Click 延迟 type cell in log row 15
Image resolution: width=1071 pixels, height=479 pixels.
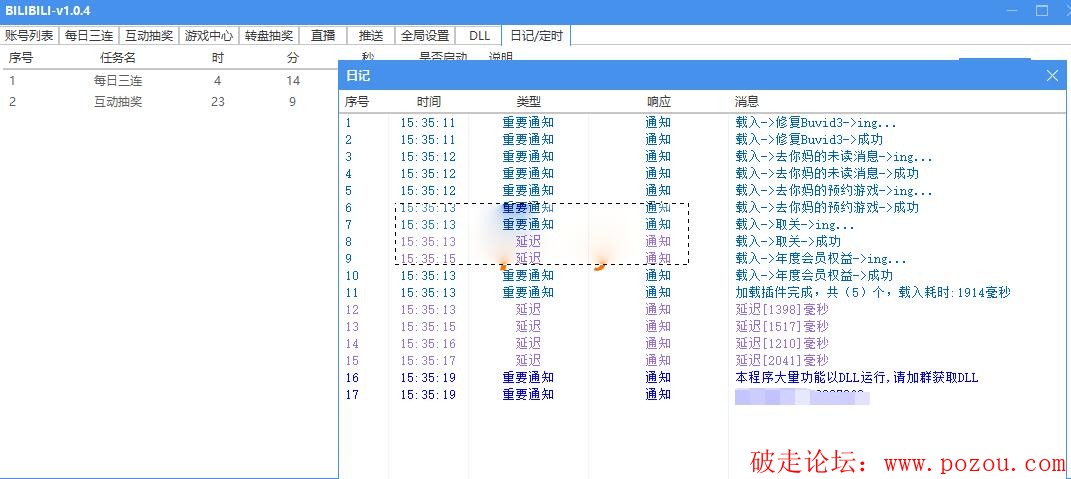coord(528,360)
